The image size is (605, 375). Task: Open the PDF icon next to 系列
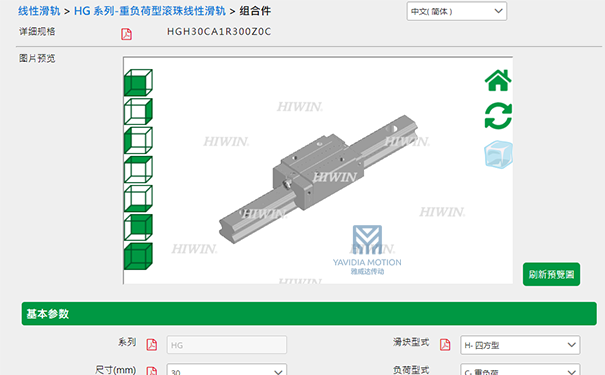152,344
